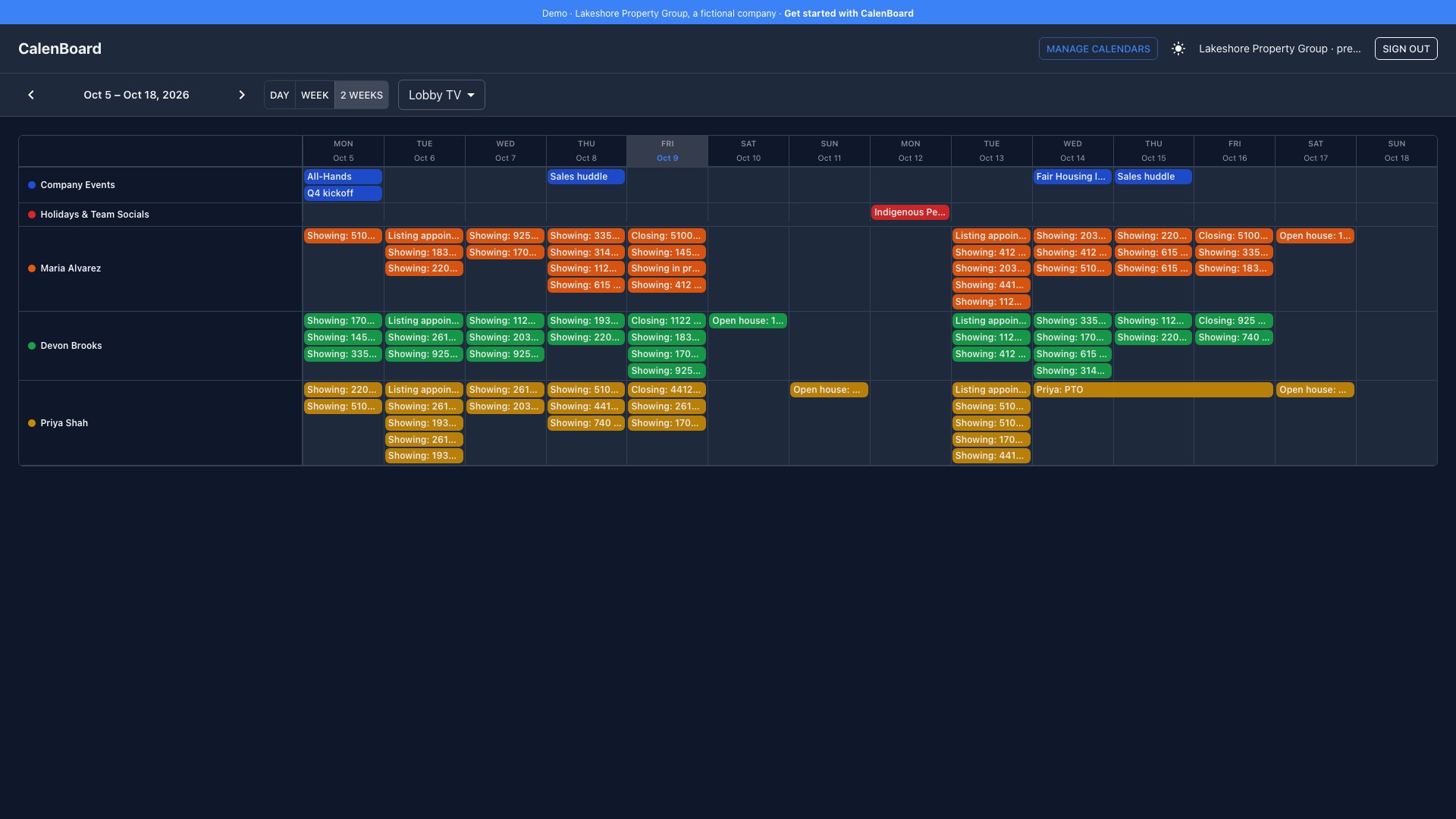
Task: Click Priya Shah yellow calendar dot
Action: tap(32, 423)
